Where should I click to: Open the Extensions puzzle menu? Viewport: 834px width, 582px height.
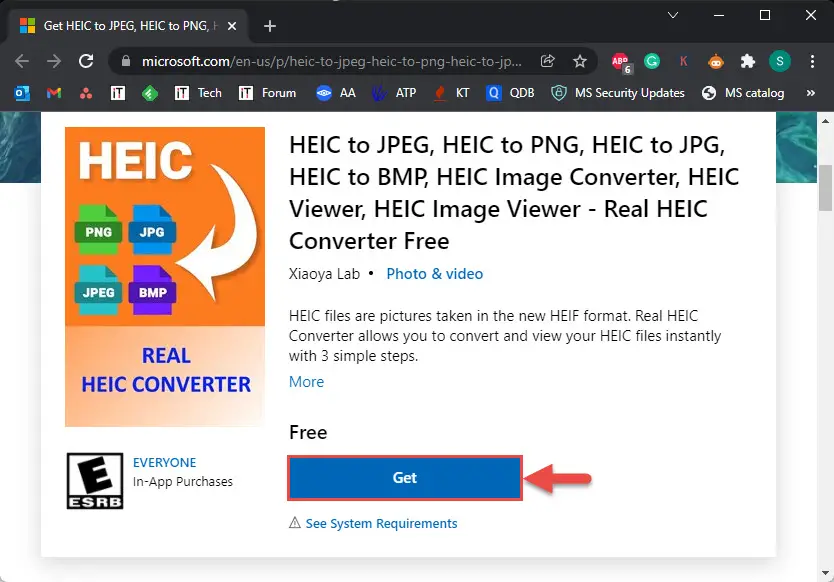[748, 61]
